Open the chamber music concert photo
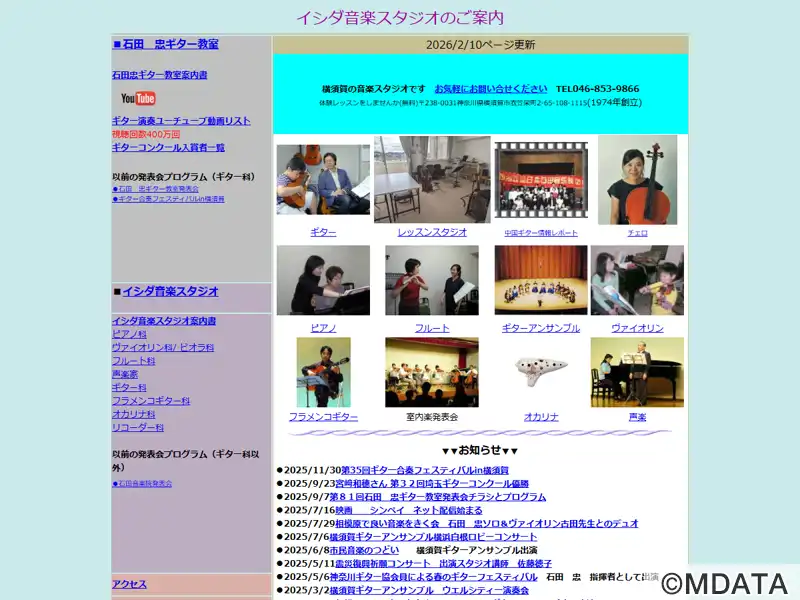 [x=432, y=372]
